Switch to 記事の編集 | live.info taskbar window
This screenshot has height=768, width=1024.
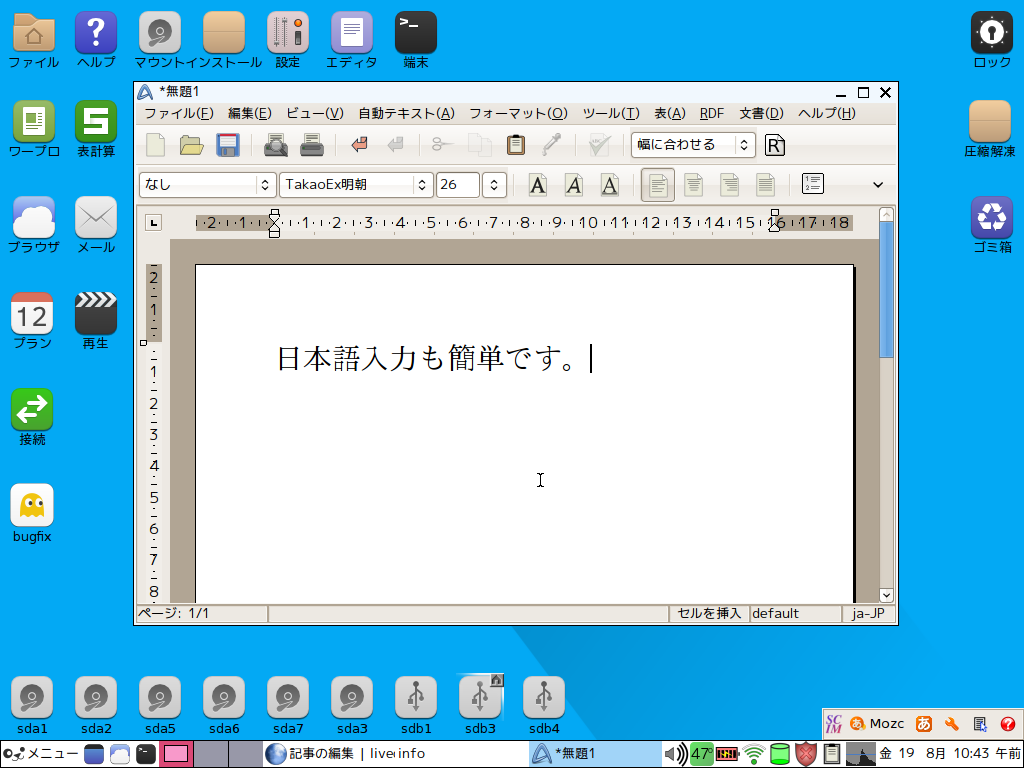point(394,754)
